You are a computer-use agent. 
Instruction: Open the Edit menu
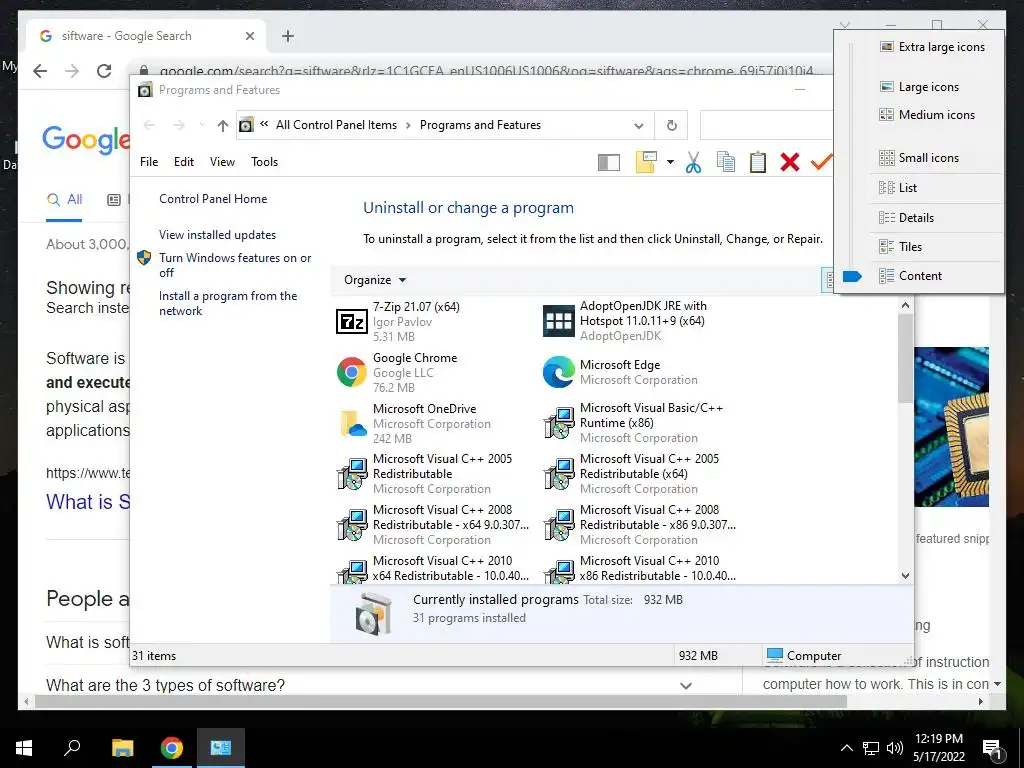pos(184,162)
